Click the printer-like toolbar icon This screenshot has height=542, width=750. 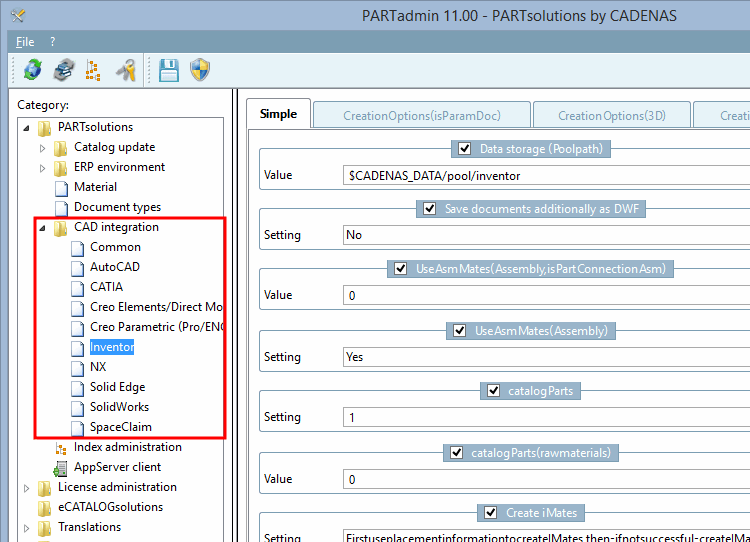pos(63,70)
